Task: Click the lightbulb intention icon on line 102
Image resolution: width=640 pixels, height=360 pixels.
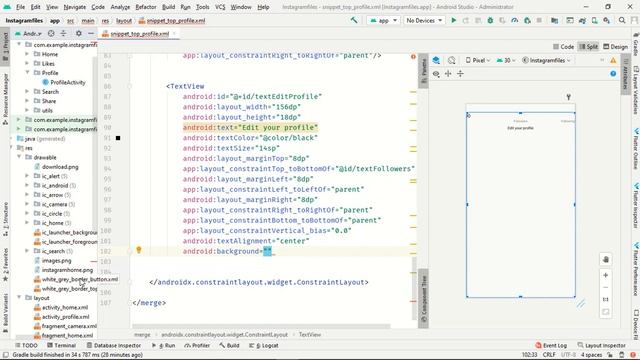Action: pos(139,250)
